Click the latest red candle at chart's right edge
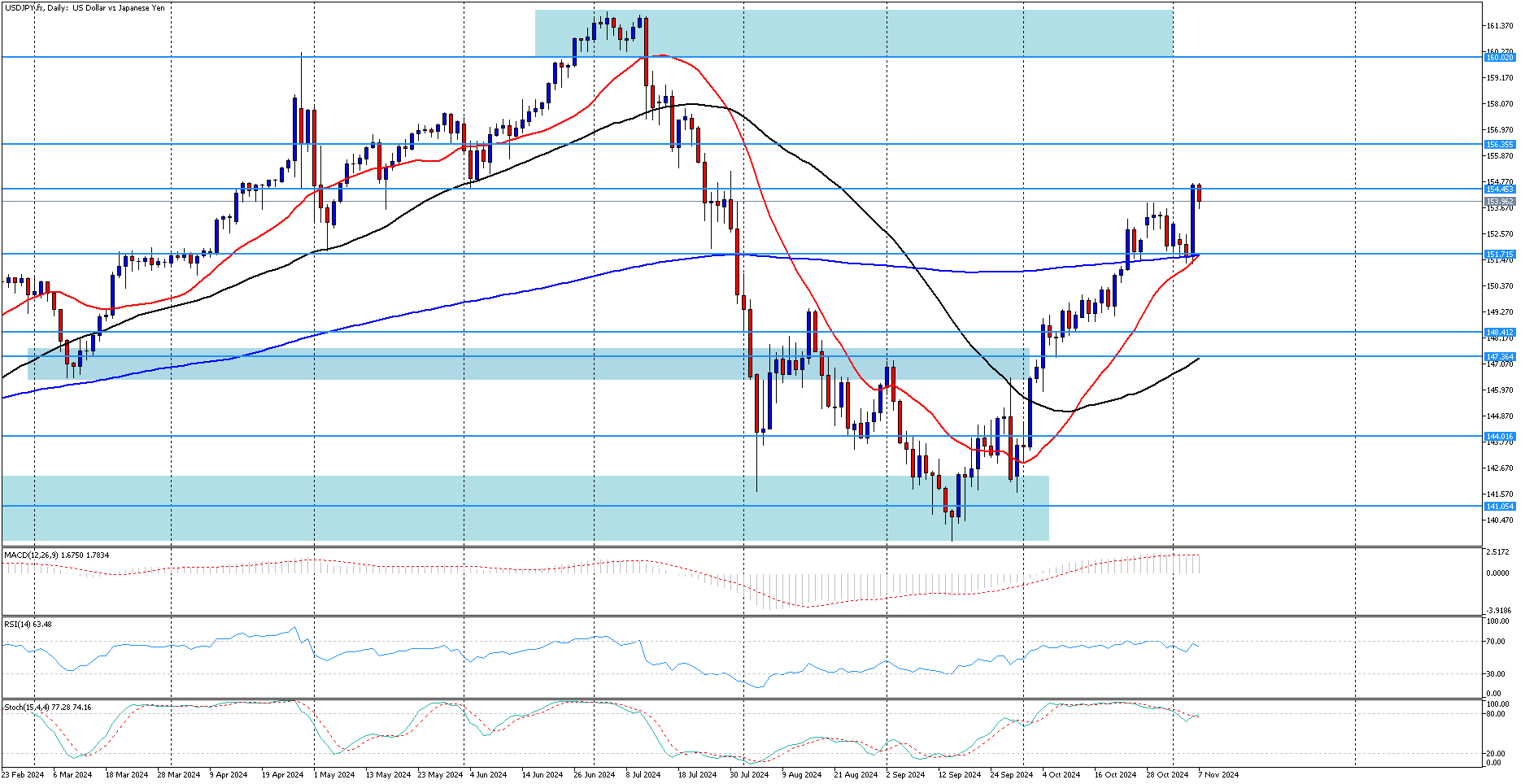The image size is (1525, 784). pyautogui.click(x=1199, y=194)
